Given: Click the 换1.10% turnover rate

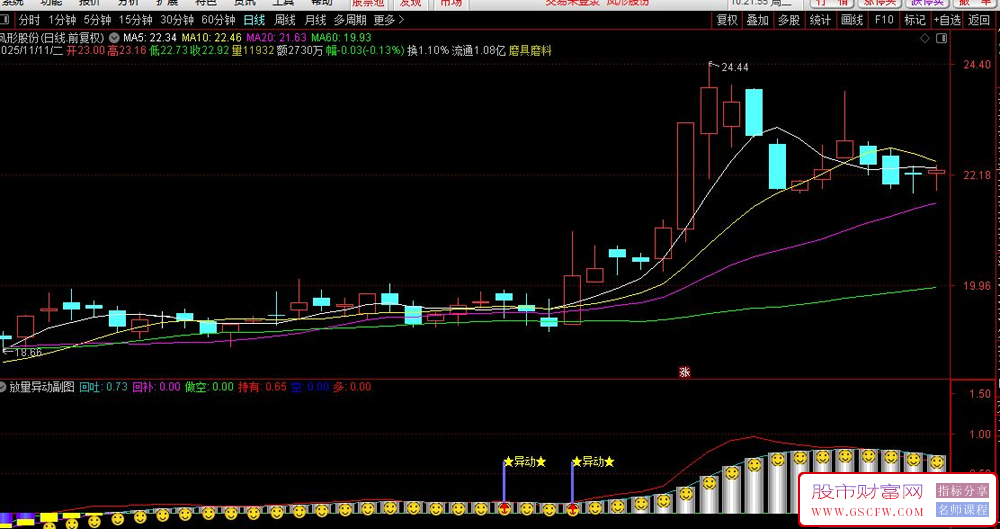Looking at the screenshot, I should click(x=428, y=51).
